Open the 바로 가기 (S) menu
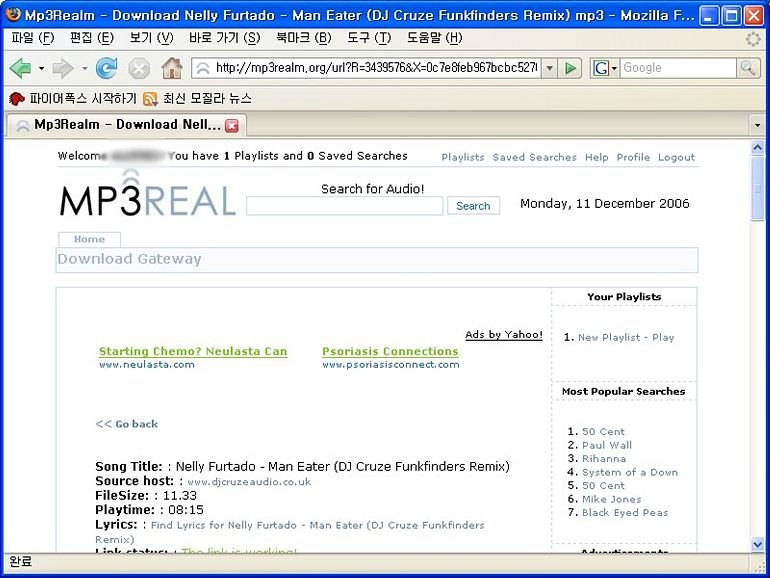Screen dimensions: 770x578 (x=224, y=38)
